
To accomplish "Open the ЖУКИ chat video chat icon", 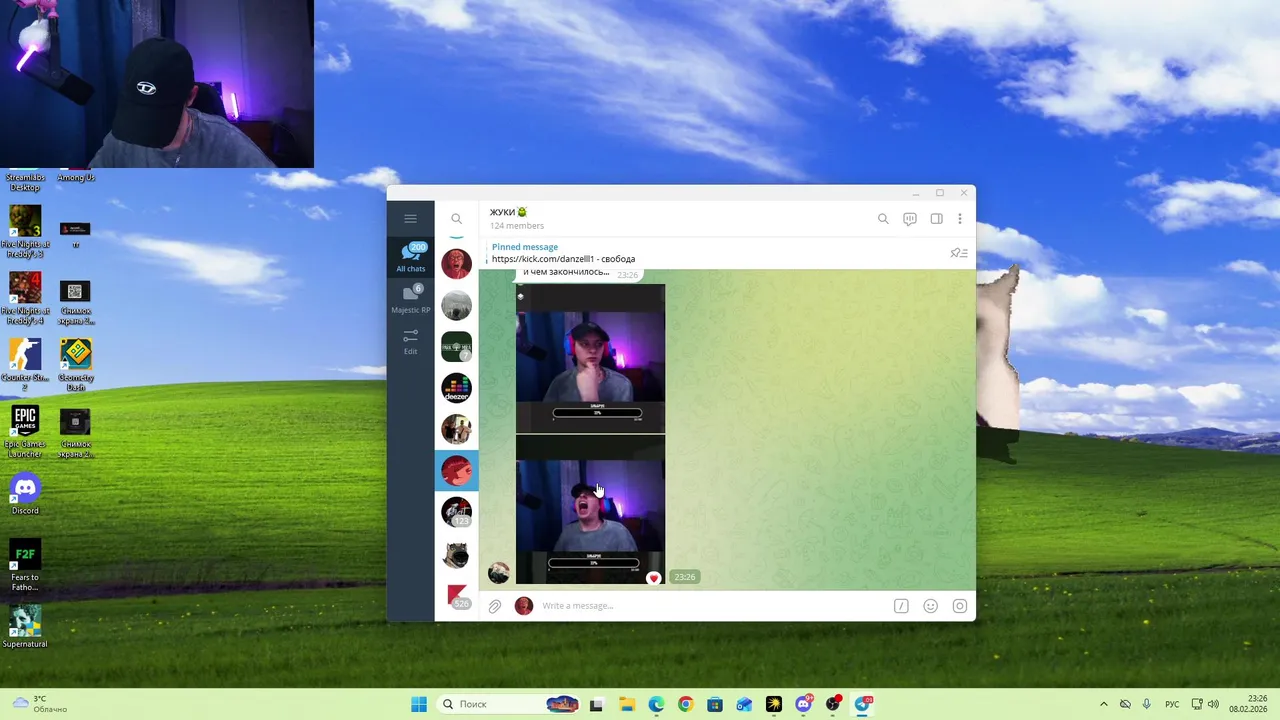I will (x=910, y=219).
